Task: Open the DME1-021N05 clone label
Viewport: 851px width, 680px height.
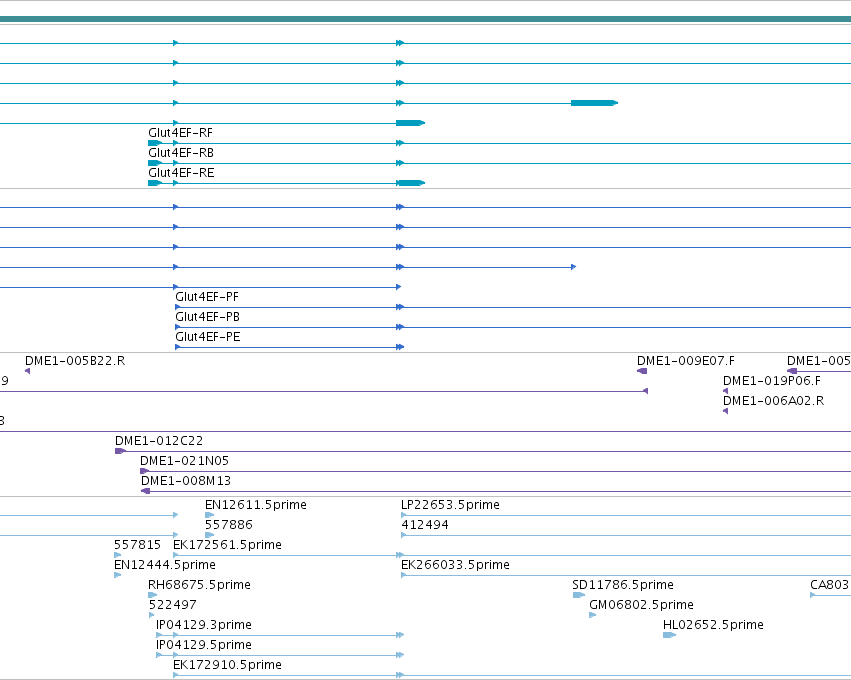Action: [x=185, y=461]
